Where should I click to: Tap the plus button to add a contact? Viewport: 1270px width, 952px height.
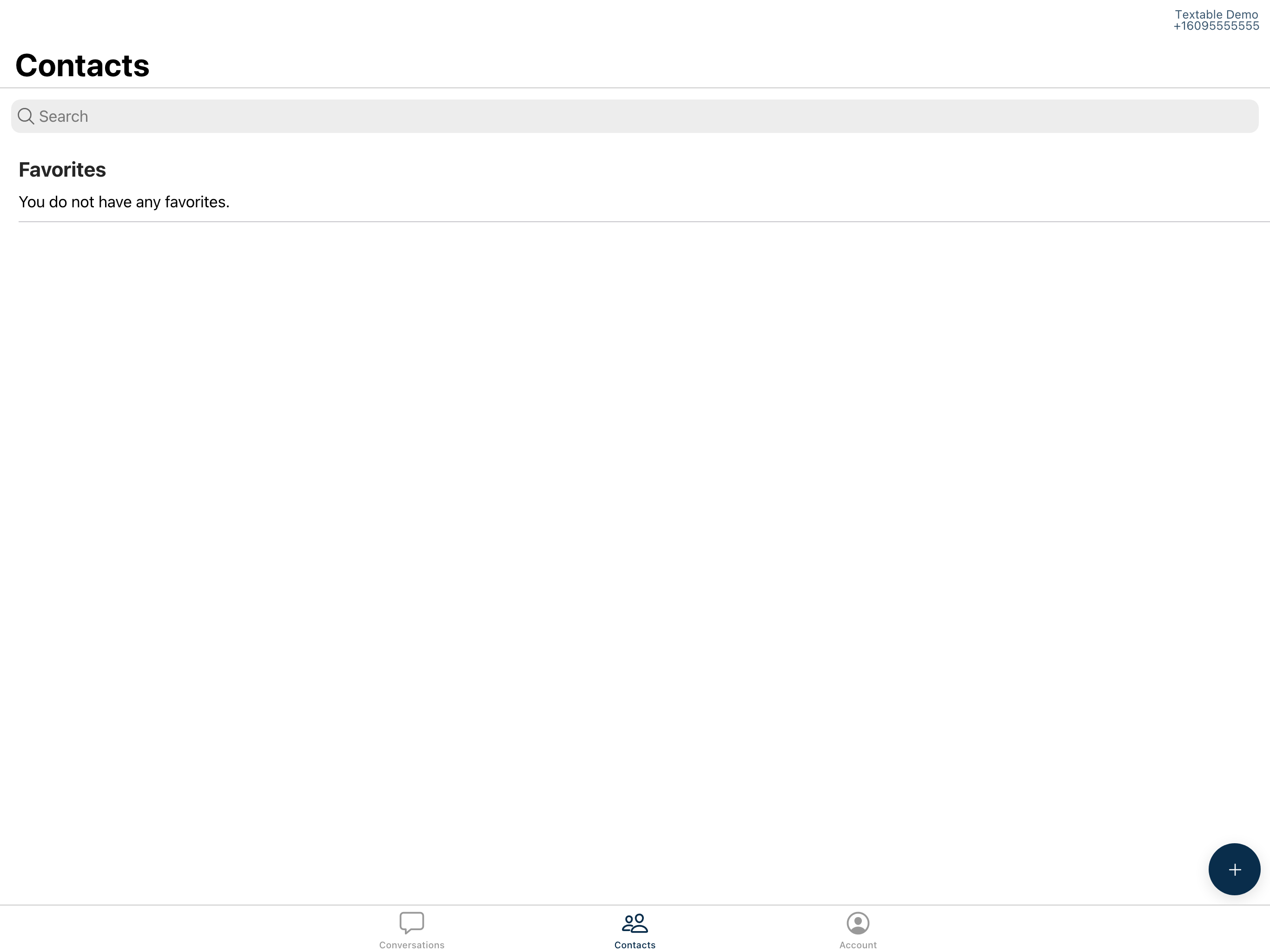tap(1234, 869)
